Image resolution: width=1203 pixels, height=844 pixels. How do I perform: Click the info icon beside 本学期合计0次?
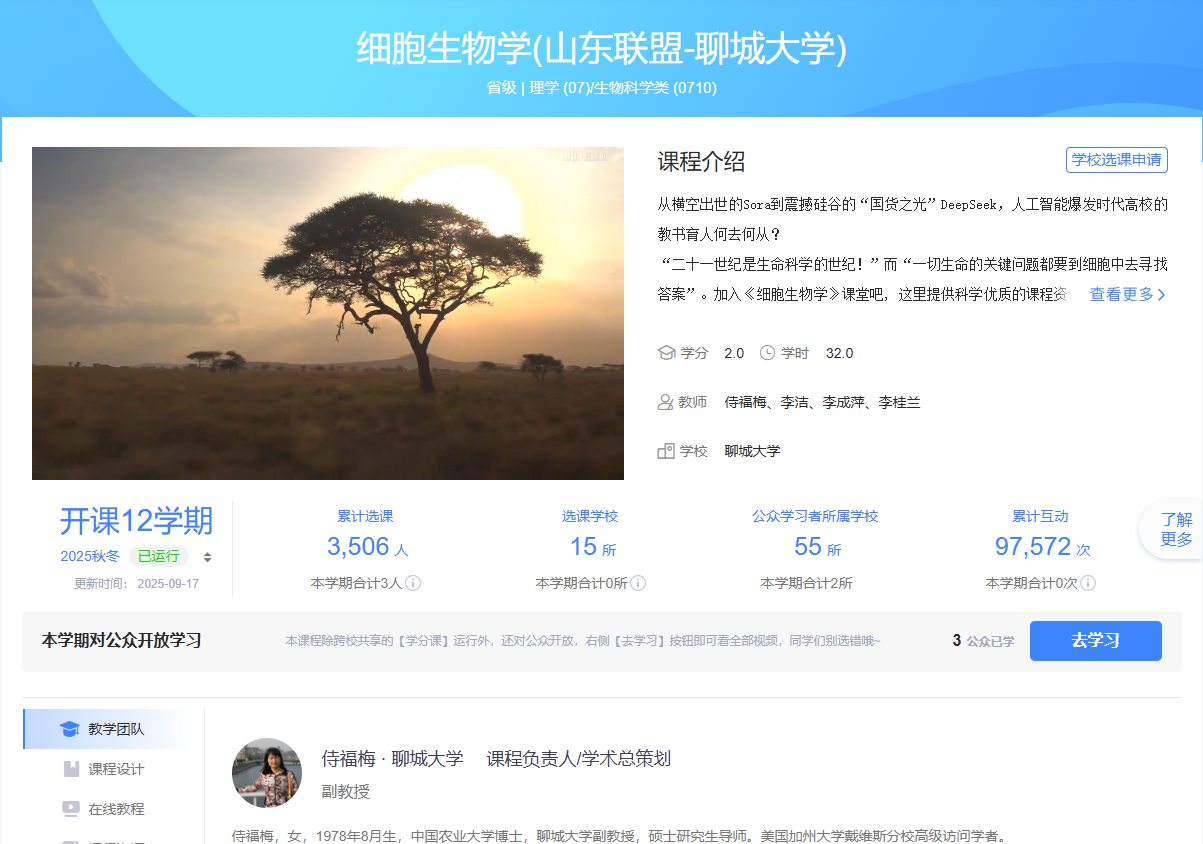pyautogui.click(x=1088, y=583)
